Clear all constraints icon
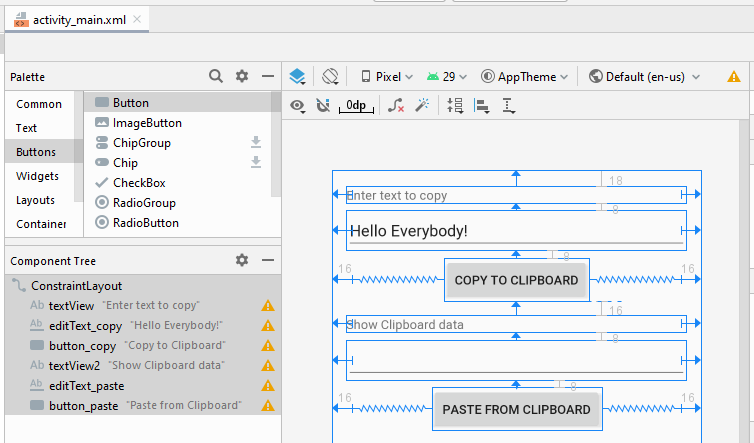This screenshot has width=754, height=443. 396,105
